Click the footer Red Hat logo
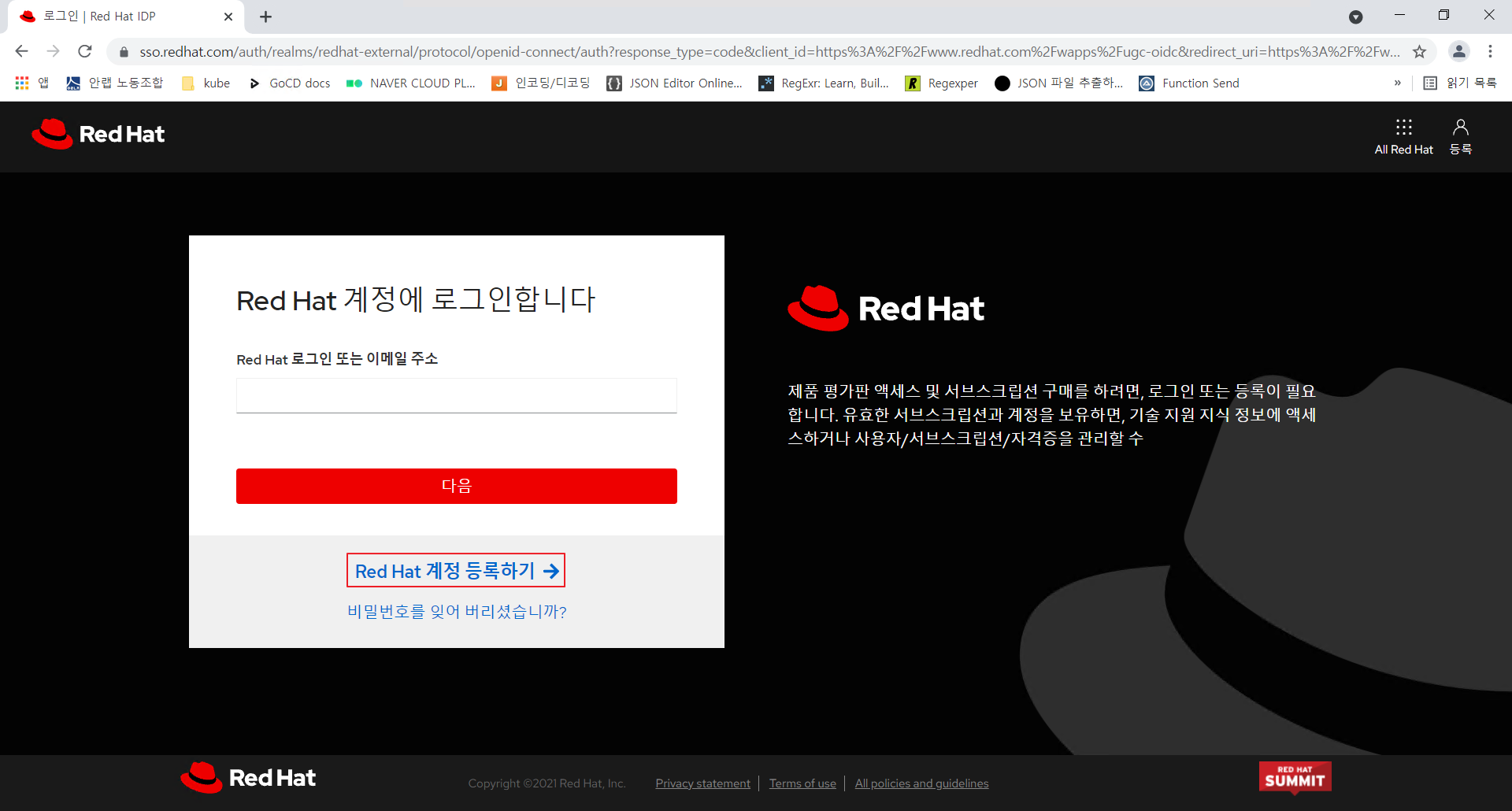Screen dimensions: 1512x811 coord(248,778)
